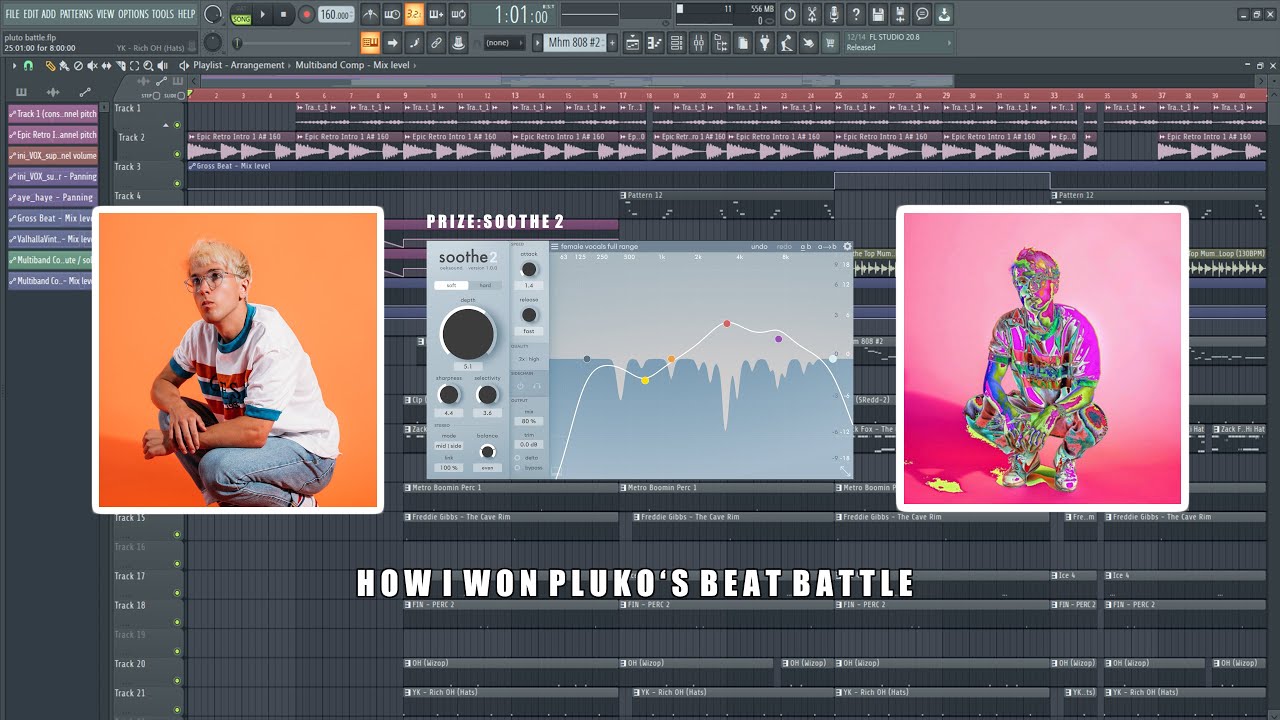This screenshot has height=720, width=1280.
Task: Select the hard mode in soothe2
Action: (485, 285)
